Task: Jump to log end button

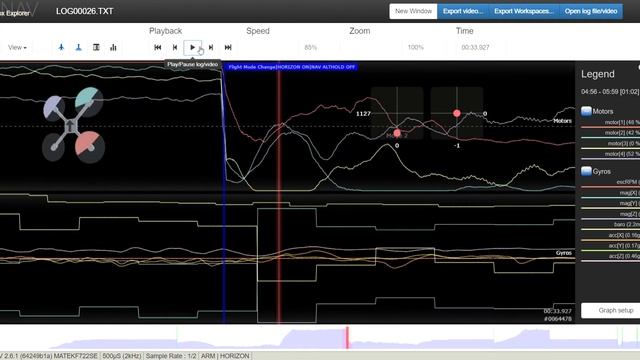Action: point(228,47)
